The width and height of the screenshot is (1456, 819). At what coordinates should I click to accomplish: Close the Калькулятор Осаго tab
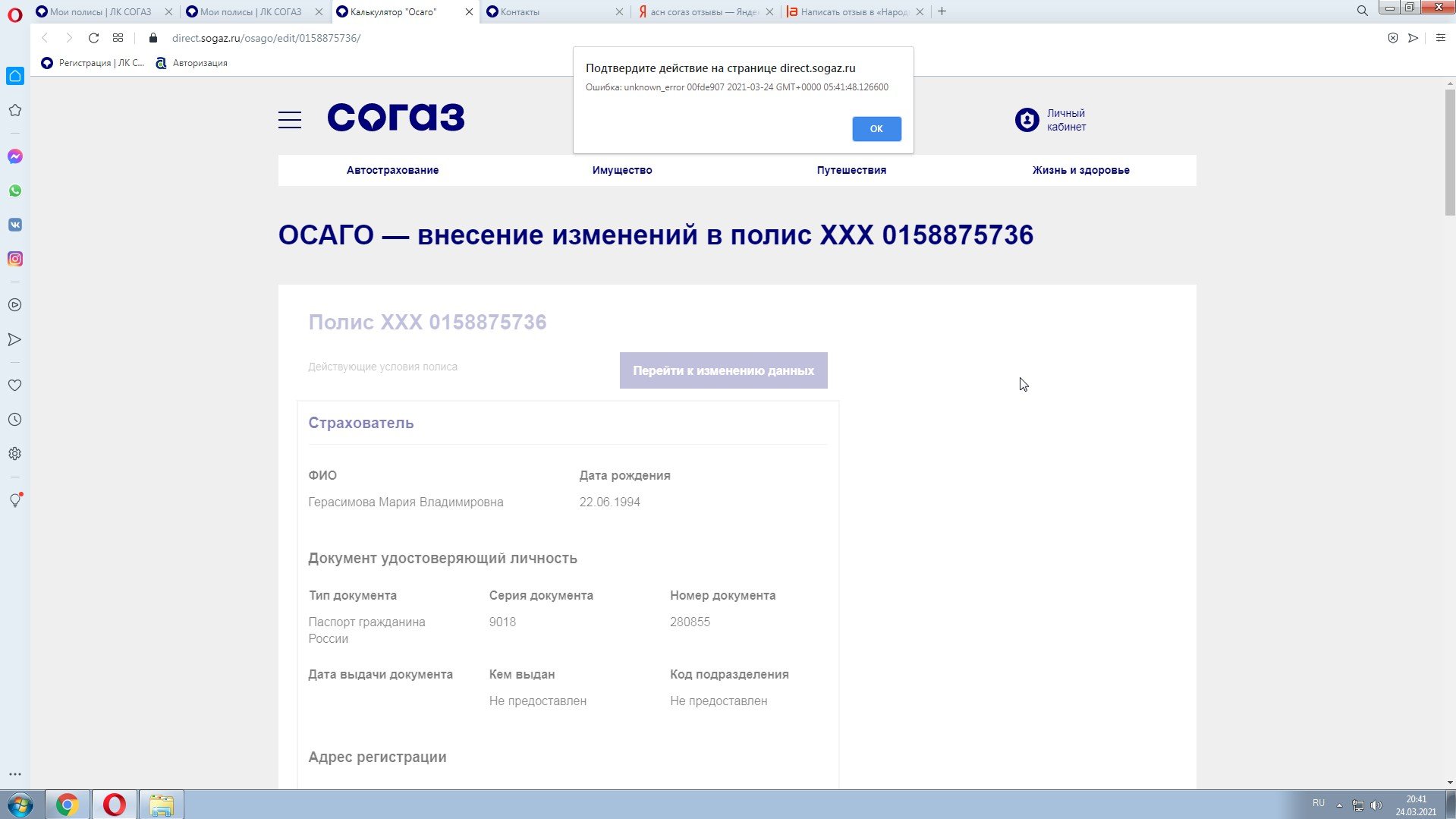[469, 11]
